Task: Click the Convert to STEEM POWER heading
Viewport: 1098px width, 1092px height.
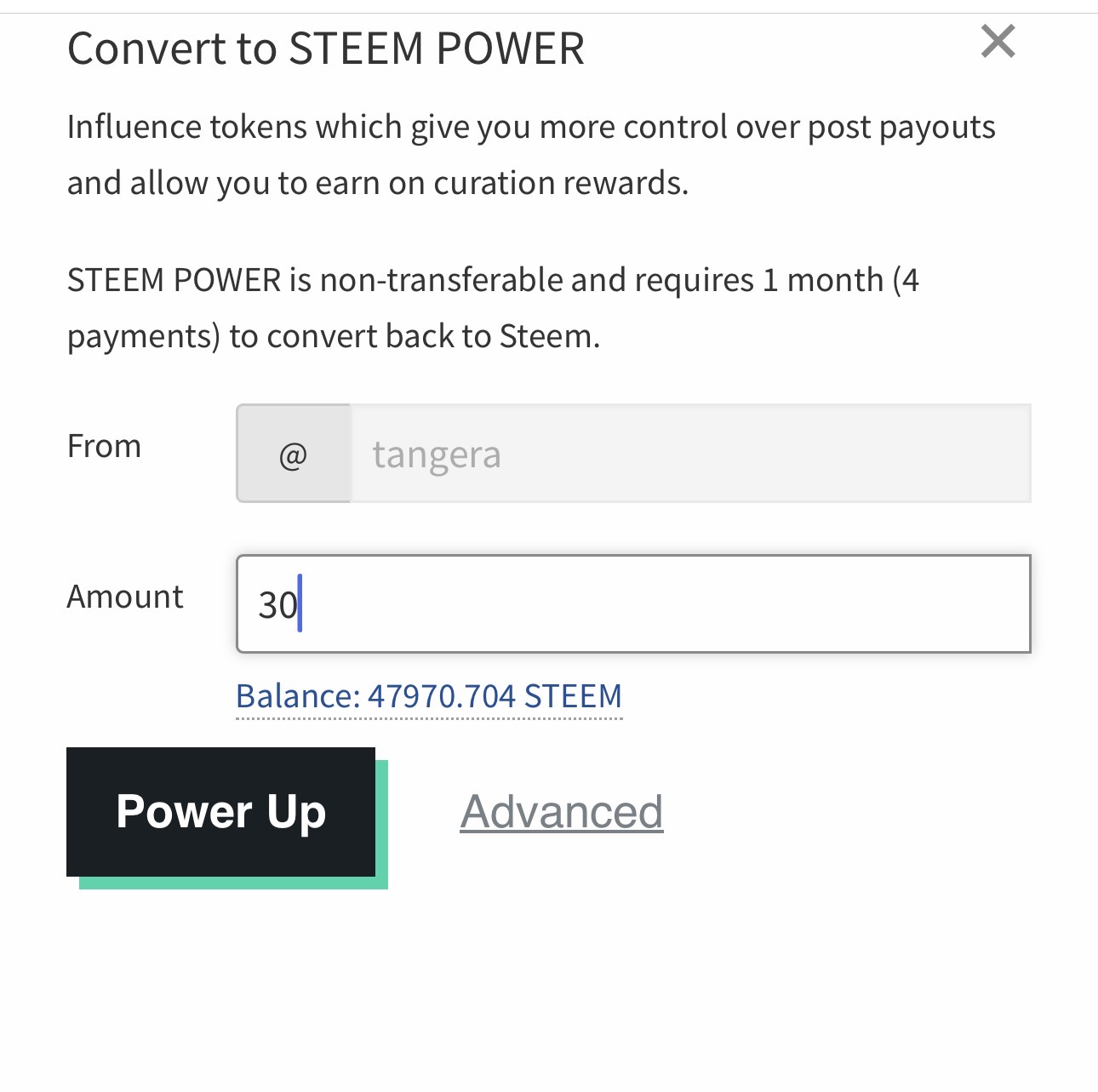Action: point(326,49)
